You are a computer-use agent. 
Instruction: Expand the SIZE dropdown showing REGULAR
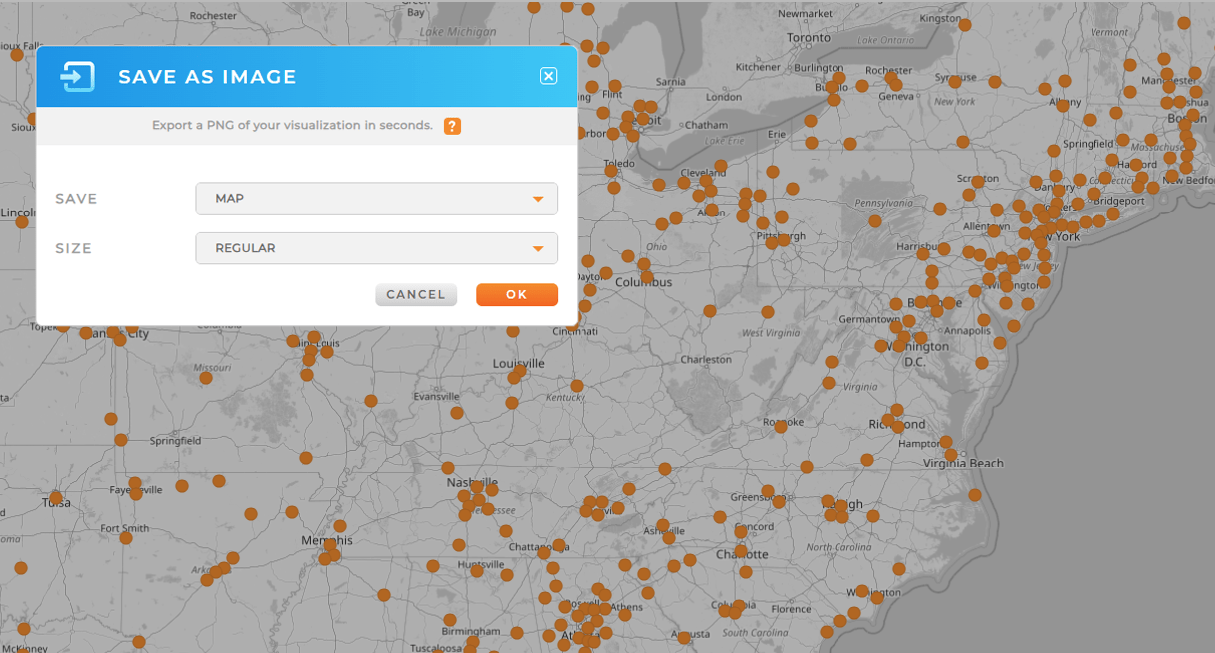pyautogui.click(x=376, y=248)
